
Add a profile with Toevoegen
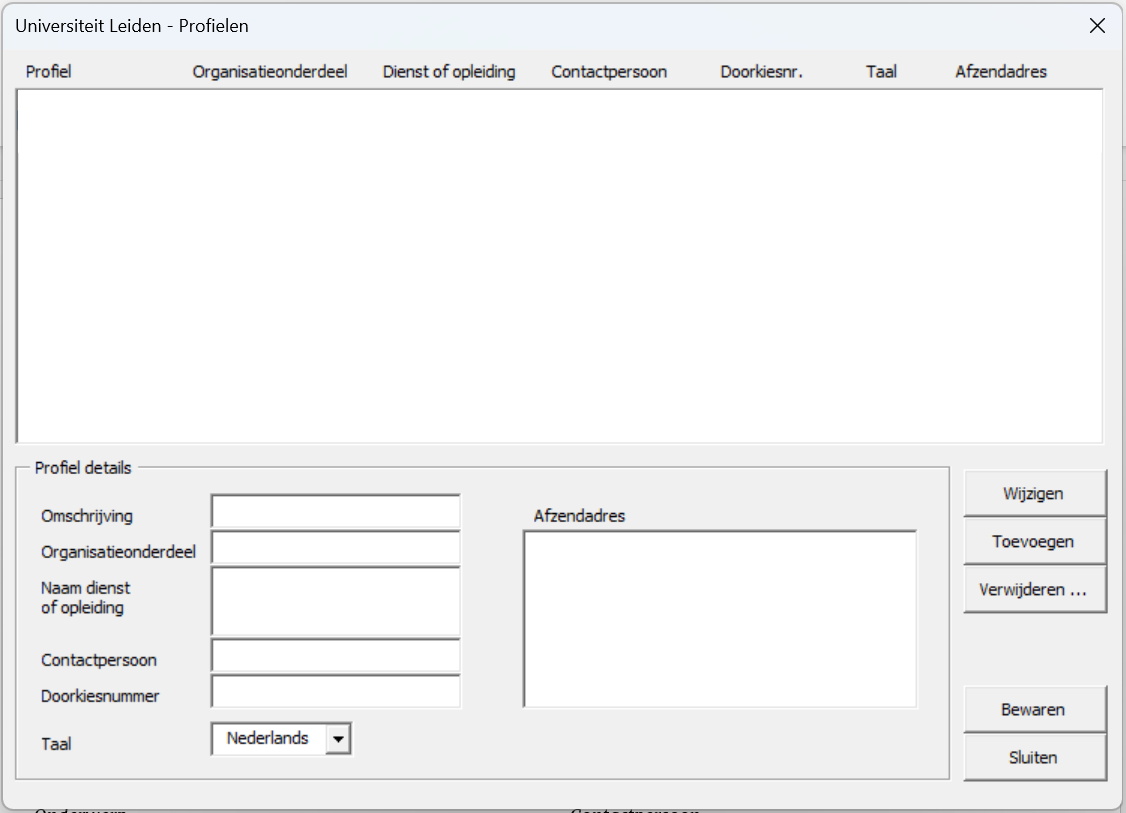click(1034, 542)
